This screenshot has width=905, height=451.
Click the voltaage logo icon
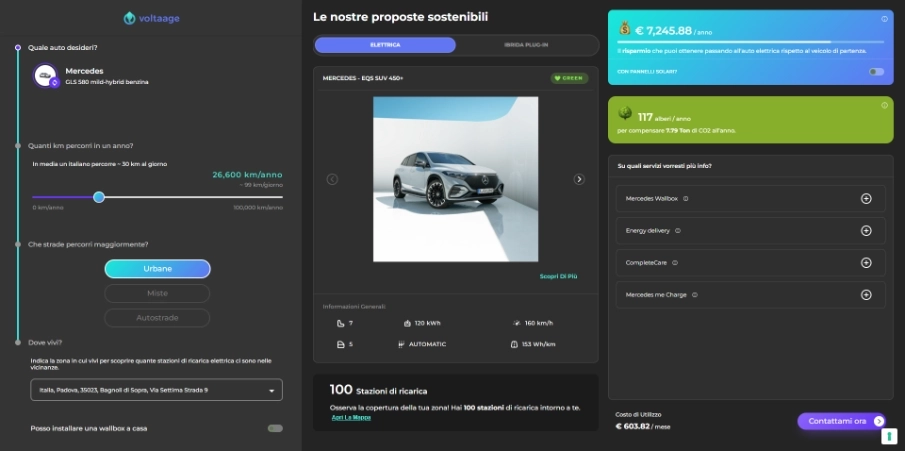coord(129,18)
